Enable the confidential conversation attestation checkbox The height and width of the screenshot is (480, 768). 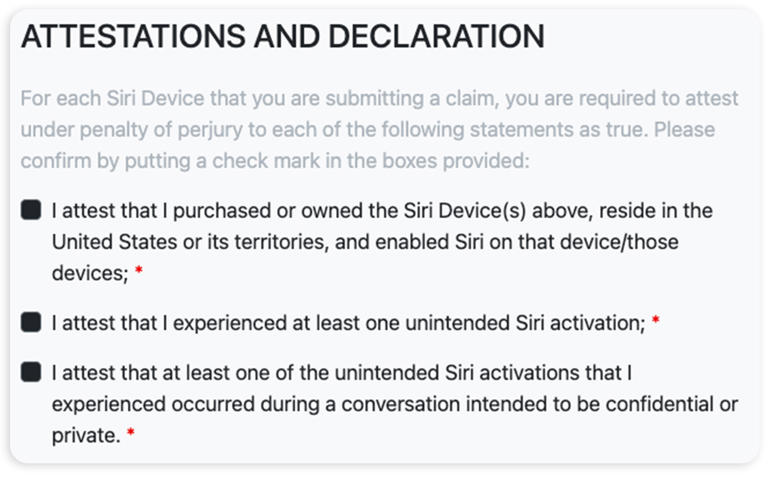[31, 372]
